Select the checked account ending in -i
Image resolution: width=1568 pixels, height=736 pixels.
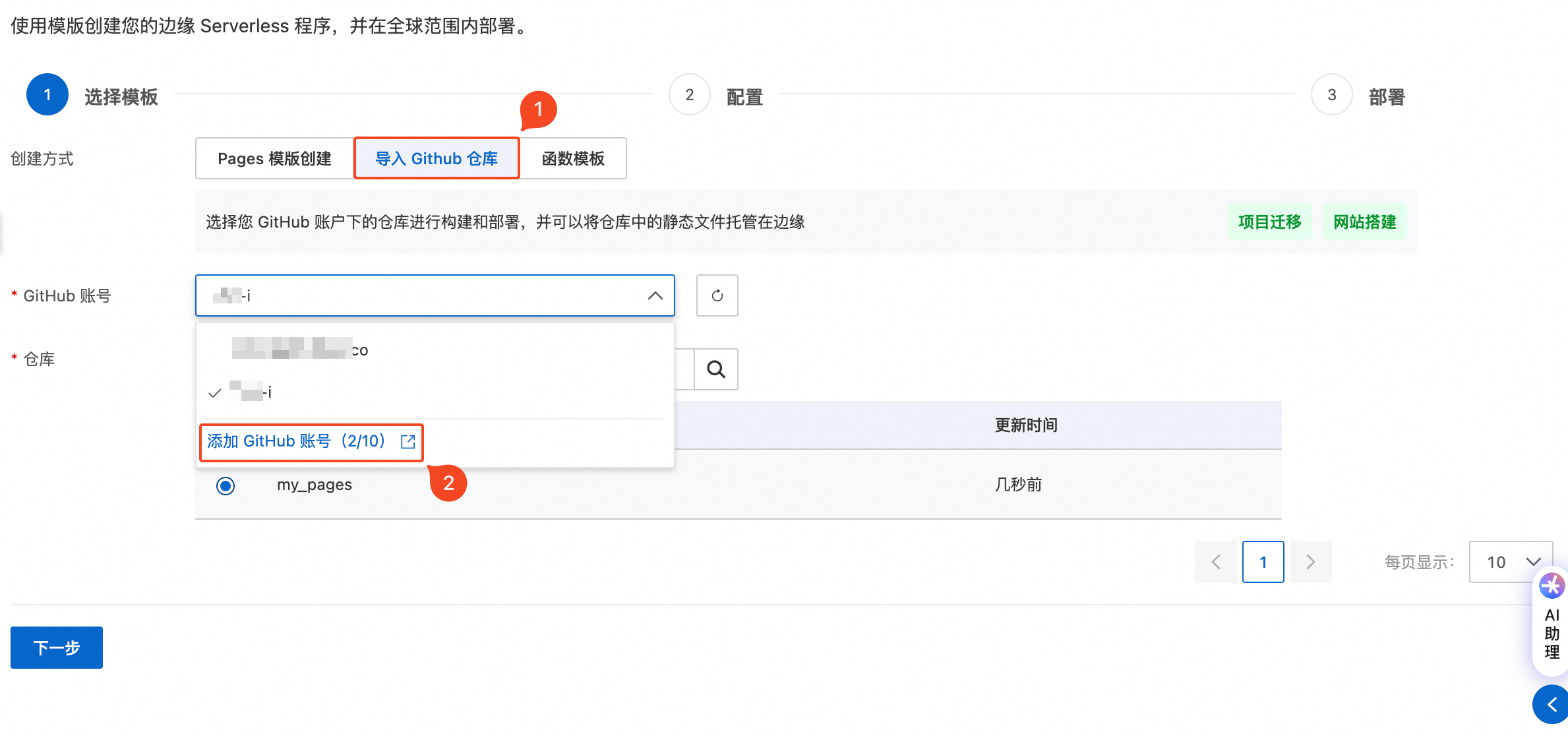click(251, 392)
